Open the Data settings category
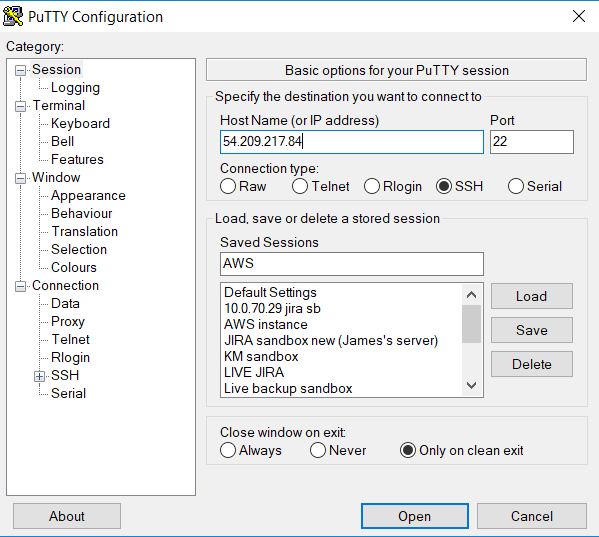The height and width of the screenshot is (537, 599). coord(65,303)
